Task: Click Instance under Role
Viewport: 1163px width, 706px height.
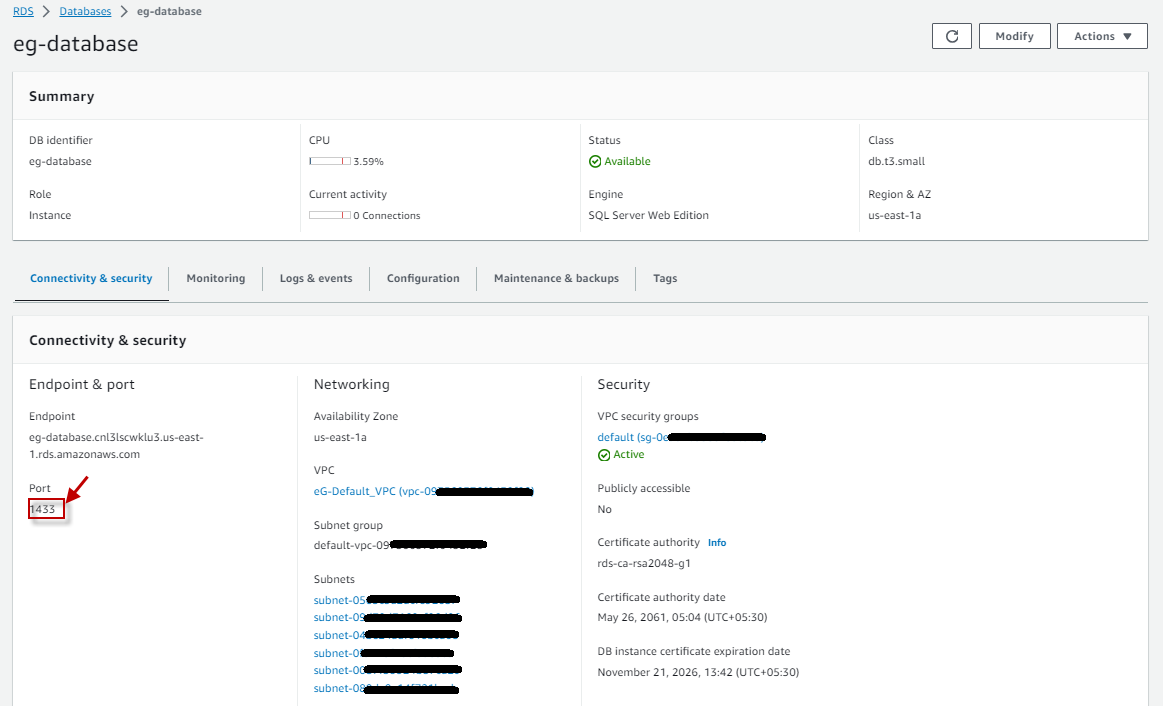Action: pos(50,215)
